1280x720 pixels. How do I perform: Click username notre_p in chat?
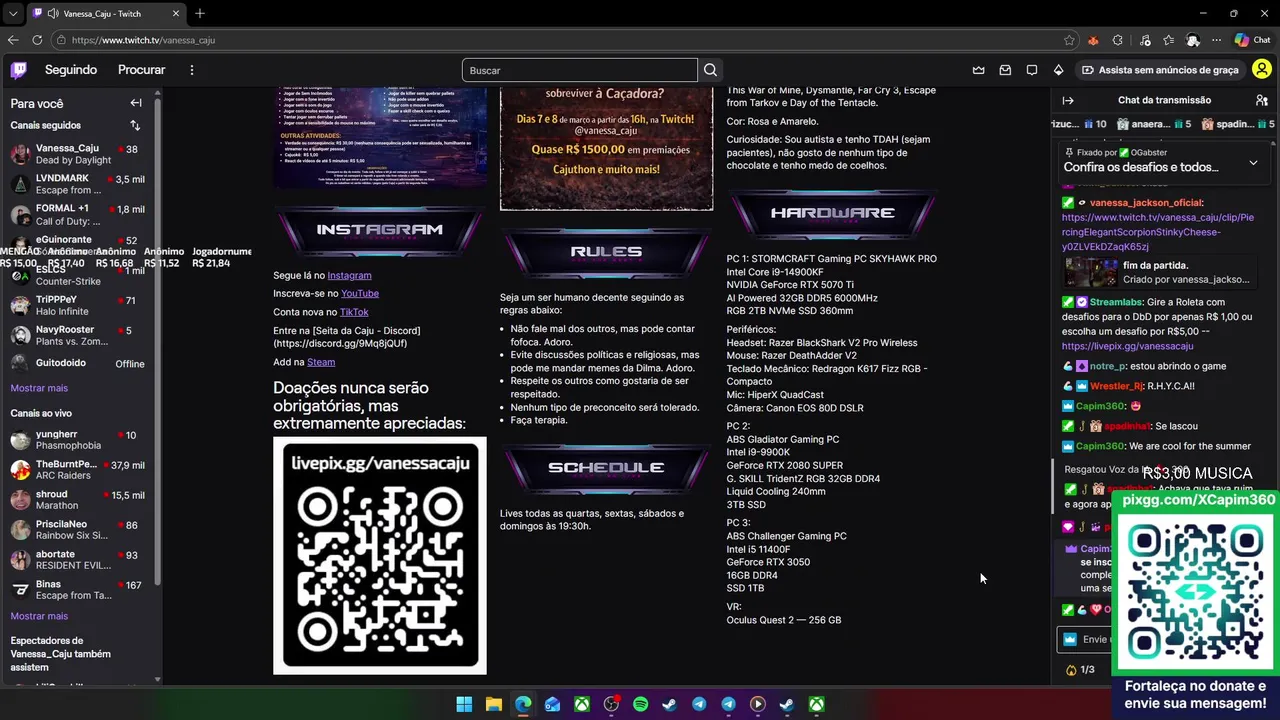tap(1107, 366)
